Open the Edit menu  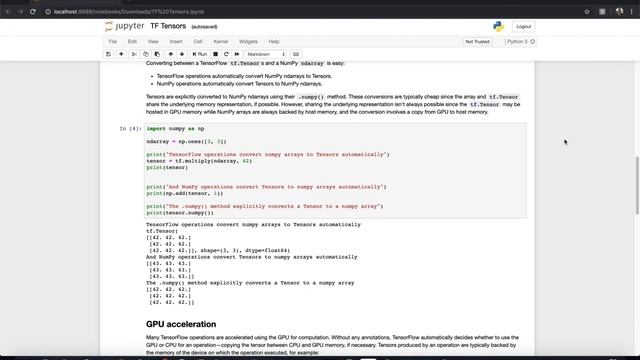point(132,42)
